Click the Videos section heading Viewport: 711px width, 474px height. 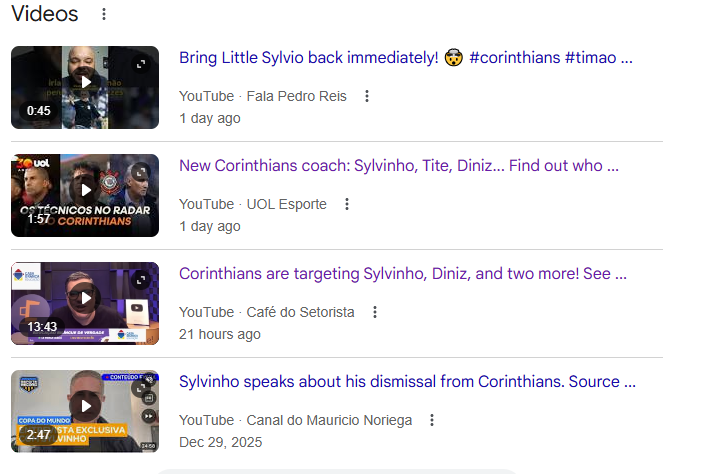coord(45,14)
